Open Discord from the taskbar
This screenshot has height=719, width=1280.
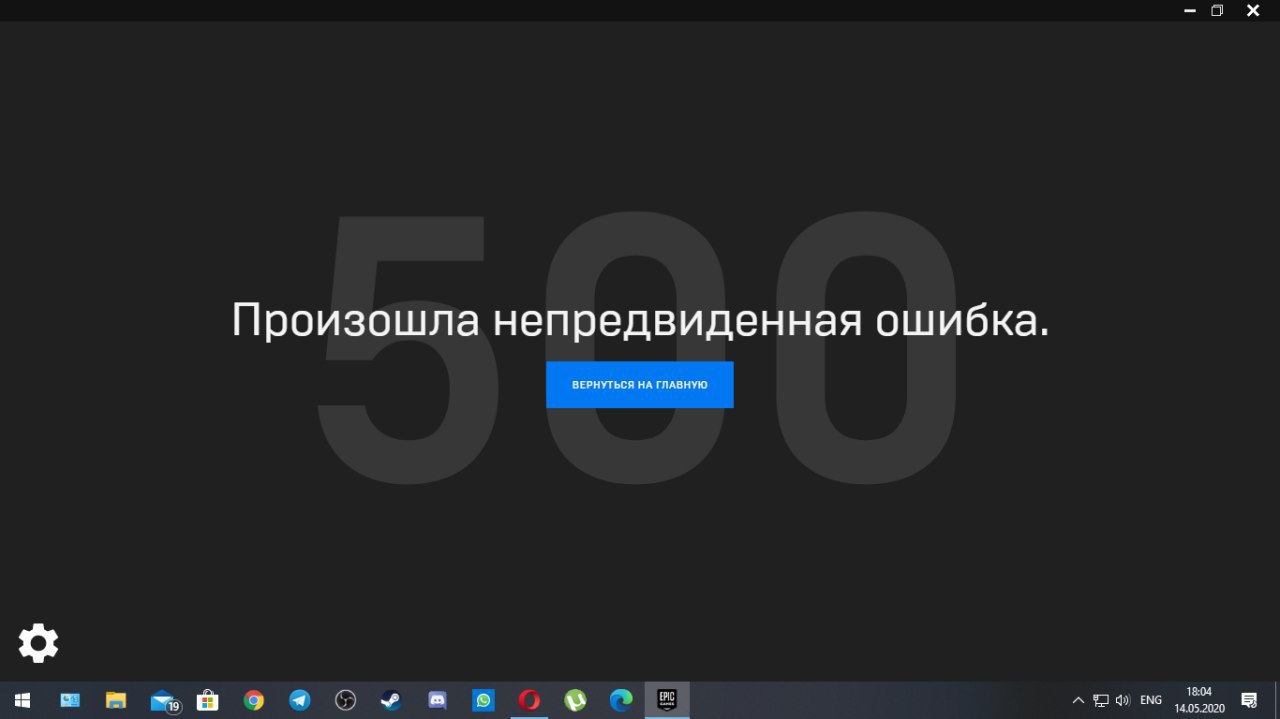click(x=437, y=700)
